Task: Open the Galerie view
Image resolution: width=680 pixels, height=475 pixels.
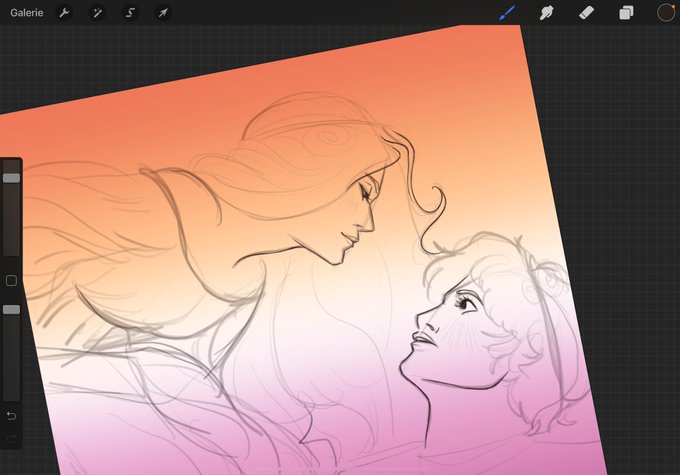Action: pyautogui.click(x=26, y=13)
